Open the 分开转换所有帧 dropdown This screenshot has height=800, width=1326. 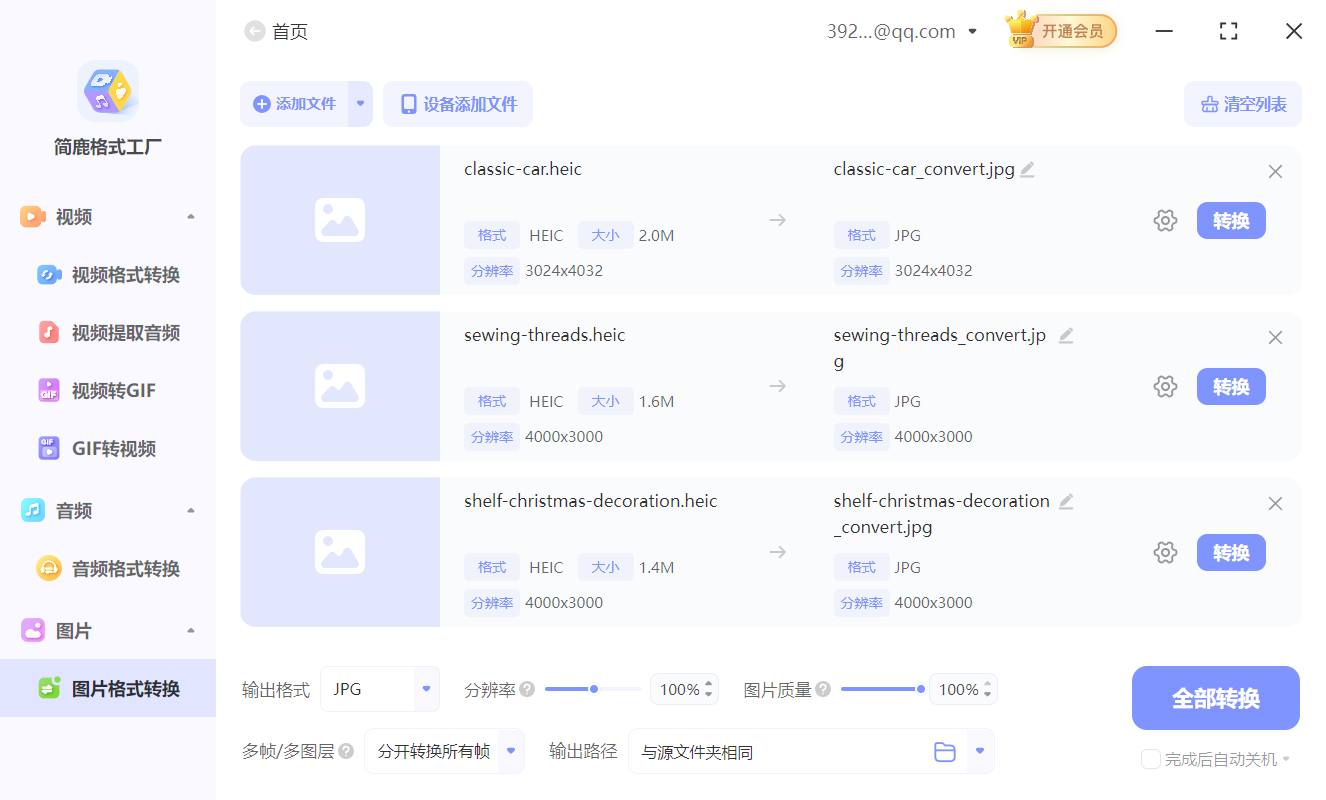[x=444, y=751]
